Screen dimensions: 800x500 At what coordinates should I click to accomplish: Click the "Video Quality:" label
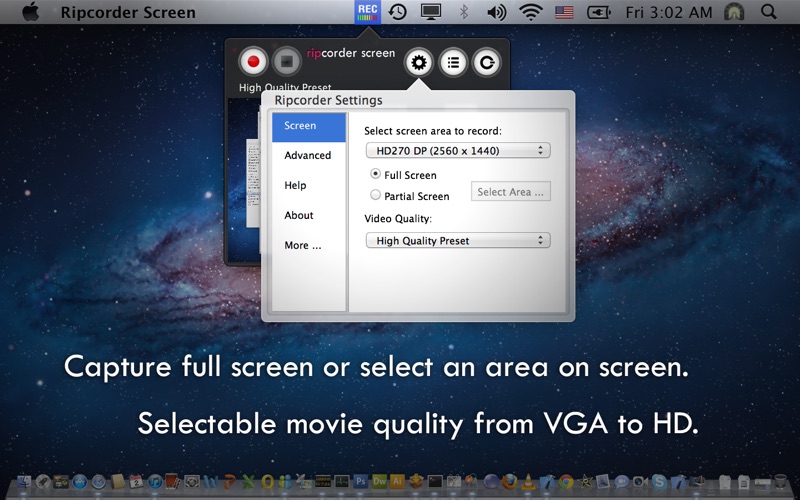[398, 219]
